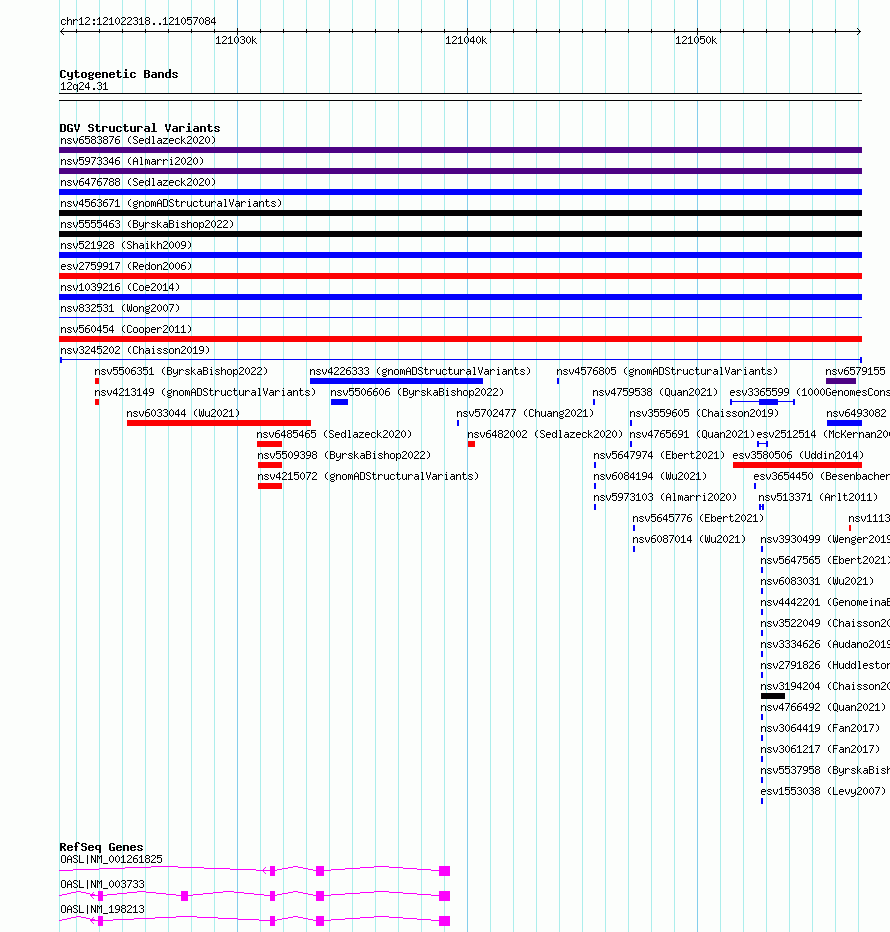Click the 121030k ruler tick label
Image resolution: width=890 pixels, height=932 pixels.
click(x=236, y=40)
